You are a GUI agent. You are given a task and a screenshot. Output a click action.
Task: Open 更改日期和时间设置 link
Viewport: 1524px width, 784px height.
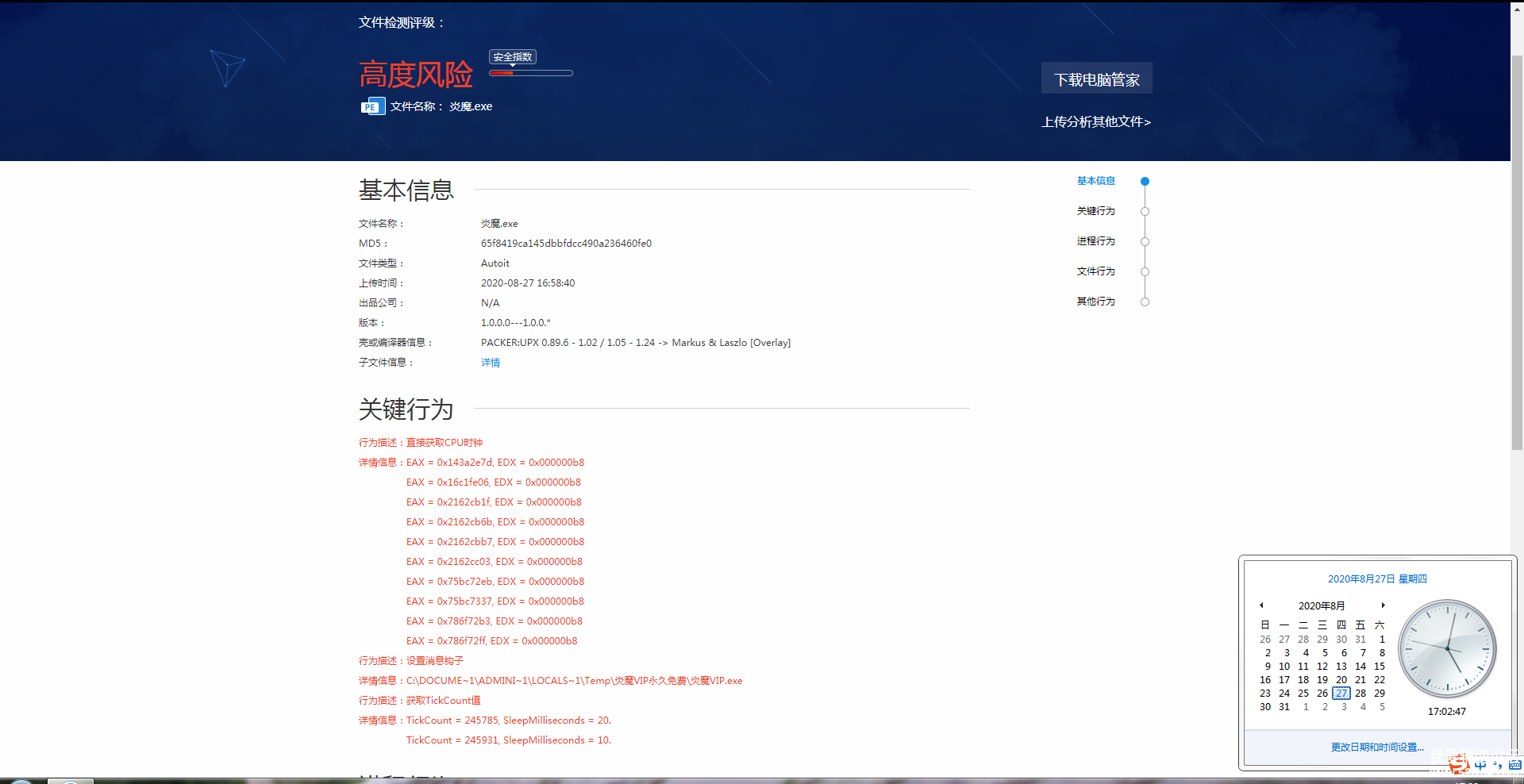[x=1377, y=747]
